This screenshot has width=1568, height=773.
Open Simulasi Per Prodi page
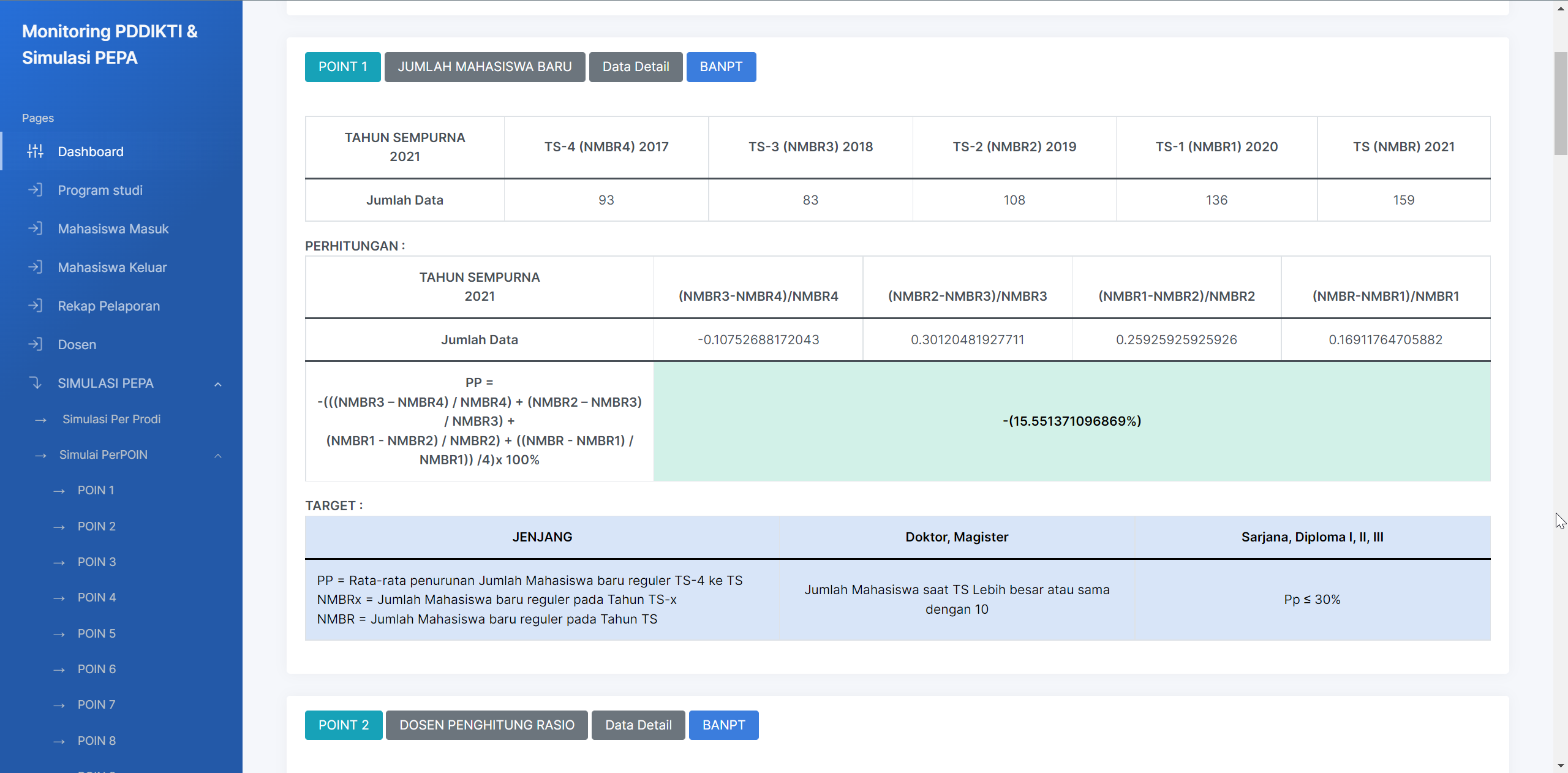coord(111,419)
